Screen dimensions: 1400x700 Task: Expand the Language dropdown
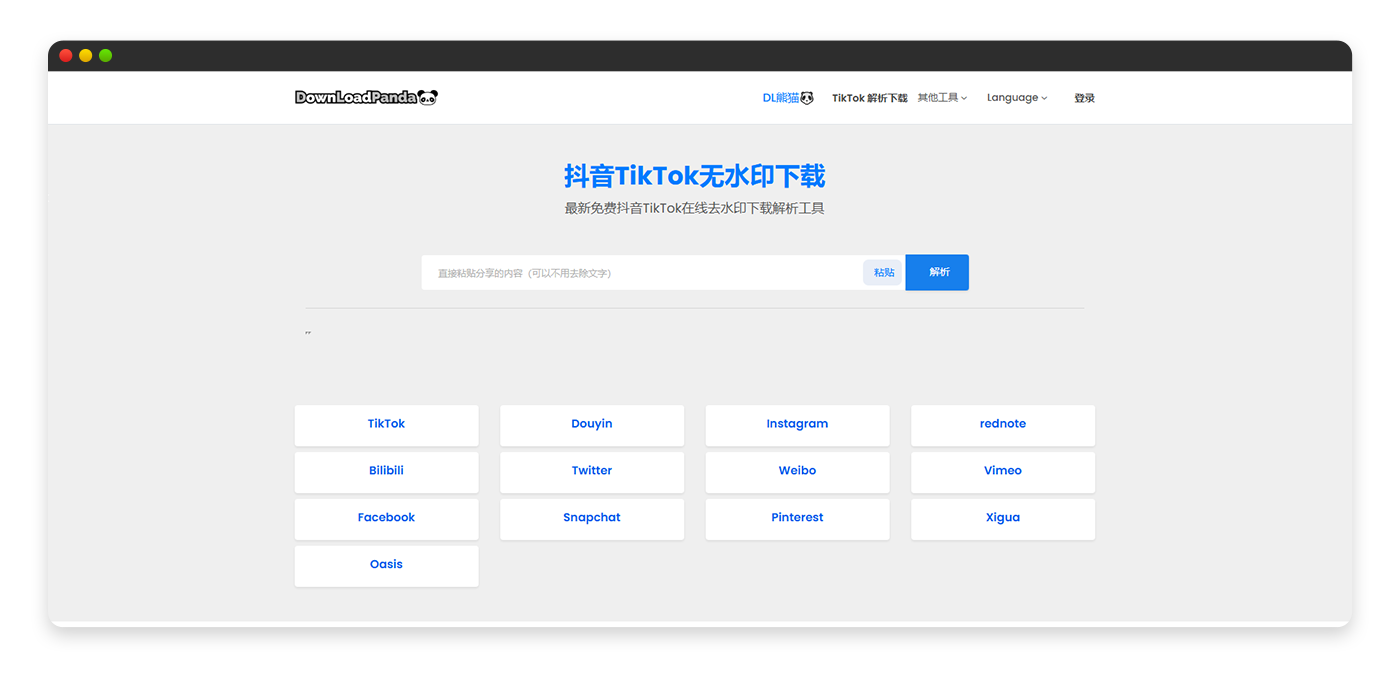click(1017, 98)
